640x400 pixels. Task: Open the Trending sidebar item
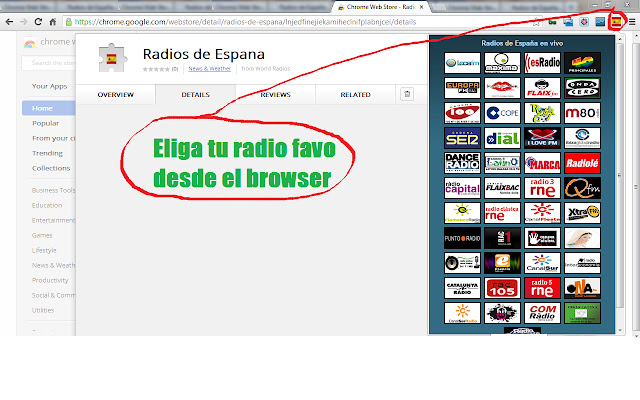[x=47, y=153]
